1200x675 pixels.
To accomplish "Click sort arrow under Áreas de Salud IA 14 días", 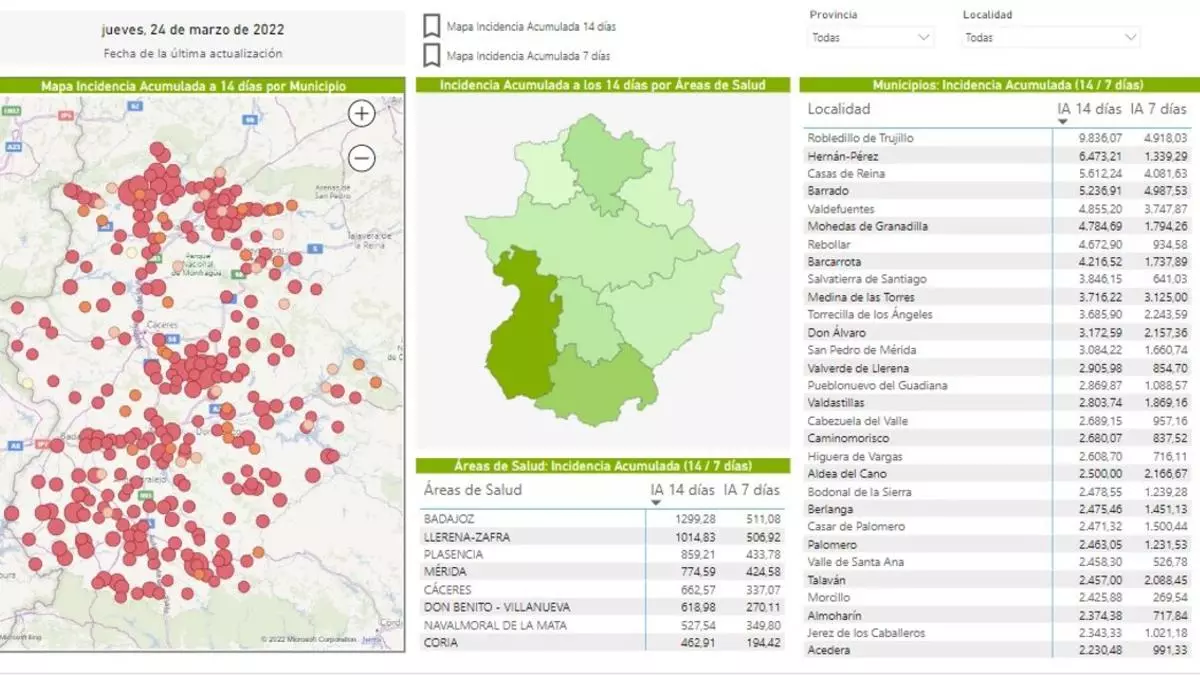I will 656,503.
